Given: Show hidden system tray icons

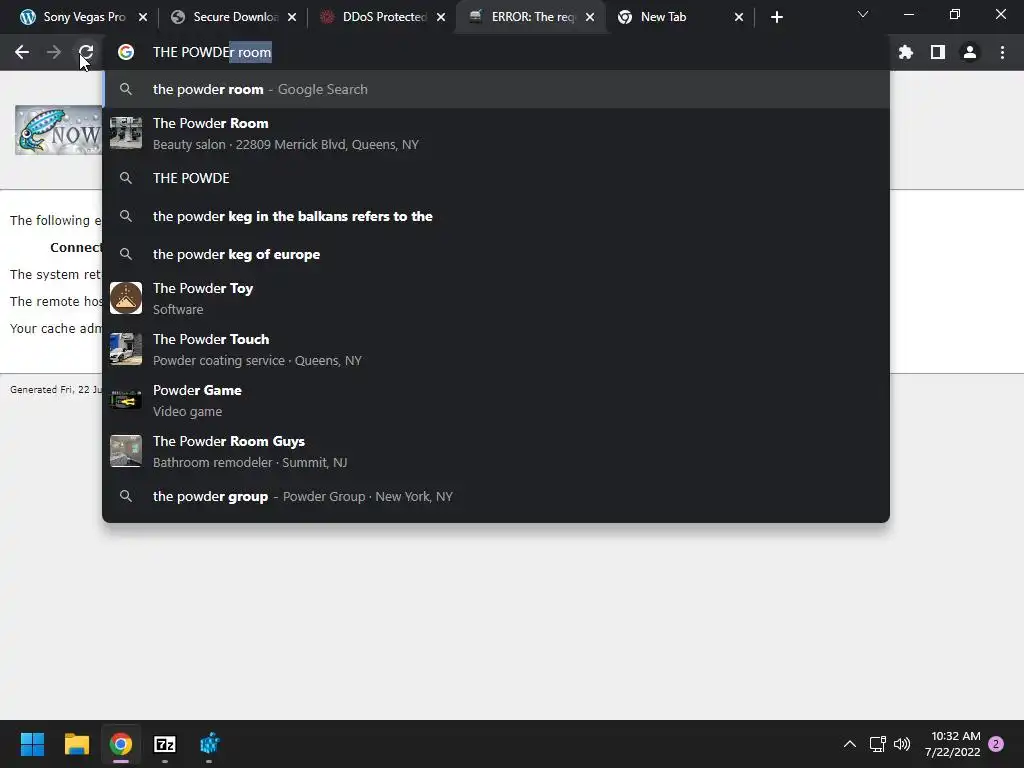Looking at the screenshot, I should [850, 744].
